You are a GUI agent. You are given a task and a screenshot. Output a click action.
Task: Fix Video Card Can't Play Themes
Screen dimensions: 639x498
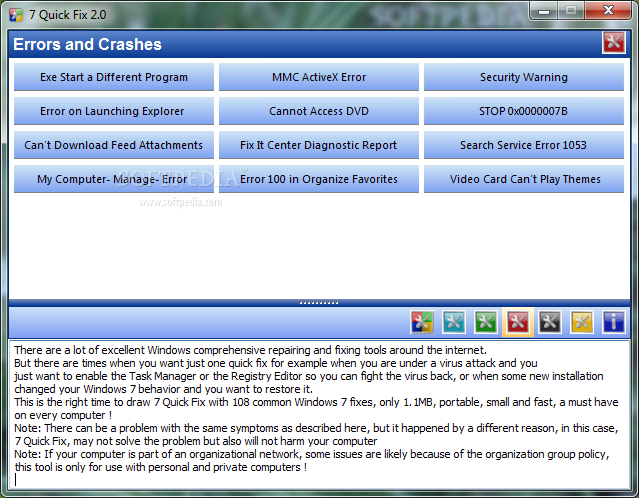524,179
